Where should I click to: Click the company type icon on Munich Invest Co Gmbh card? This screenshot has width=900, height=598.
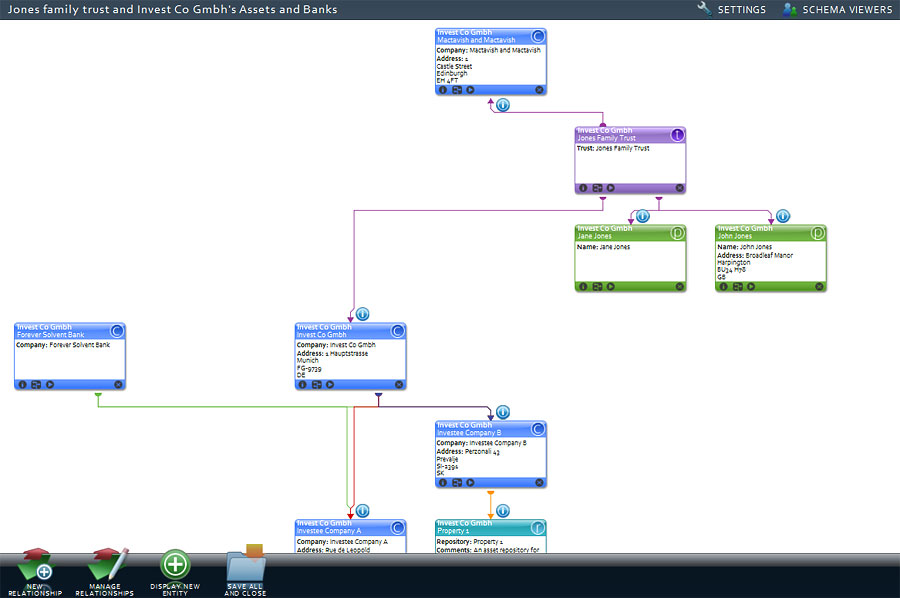pos(398,331)
